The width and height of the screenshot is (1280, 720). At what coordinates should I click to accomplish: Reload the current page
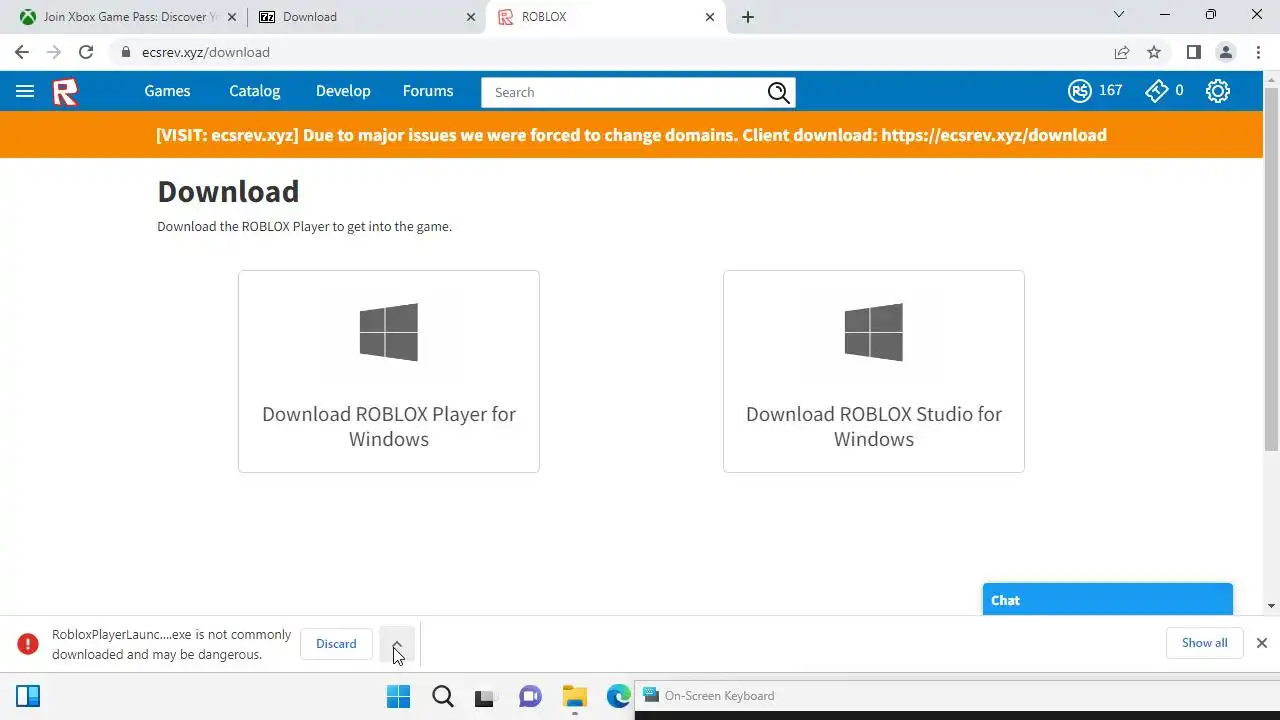coord(86,52)
